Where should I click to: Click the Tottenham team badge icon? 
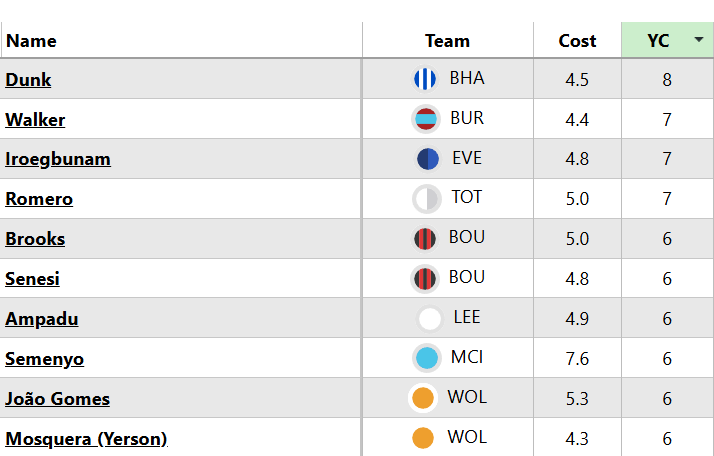coord(427,199)
